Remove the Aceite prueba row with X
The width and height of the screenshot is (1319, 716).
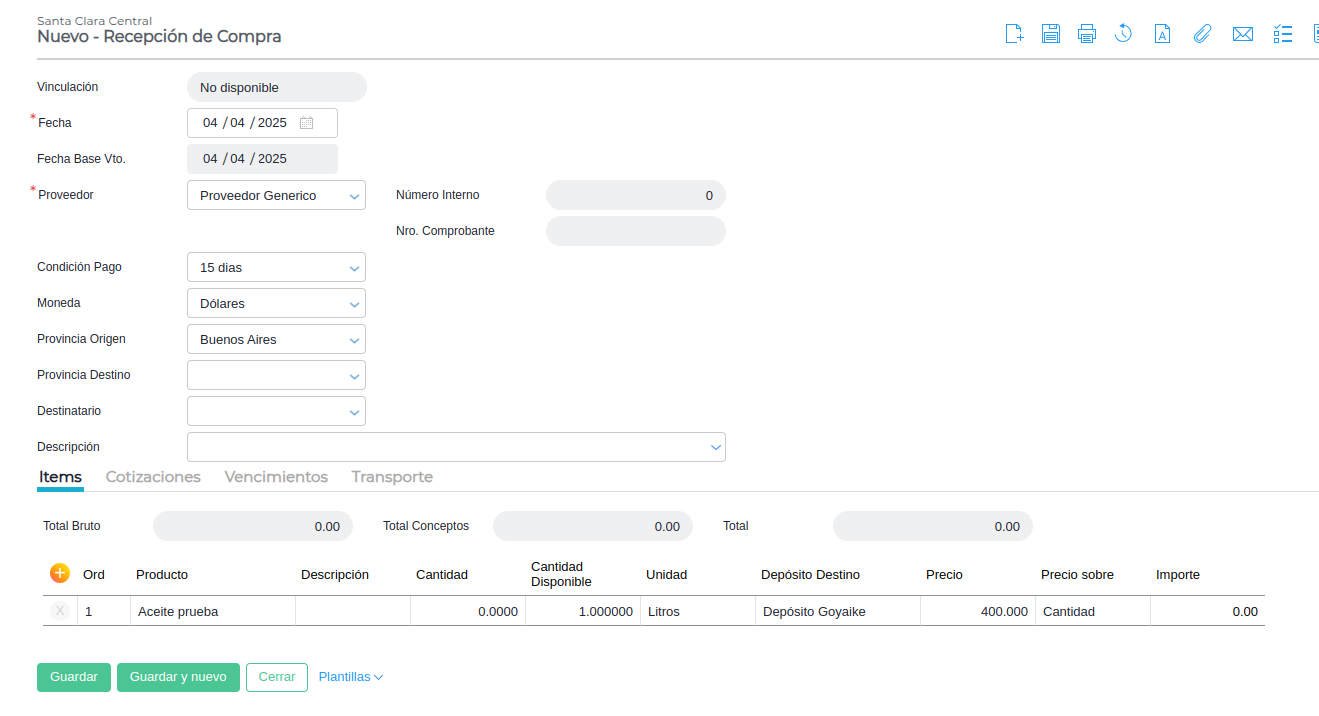click(x=60, y=611)
